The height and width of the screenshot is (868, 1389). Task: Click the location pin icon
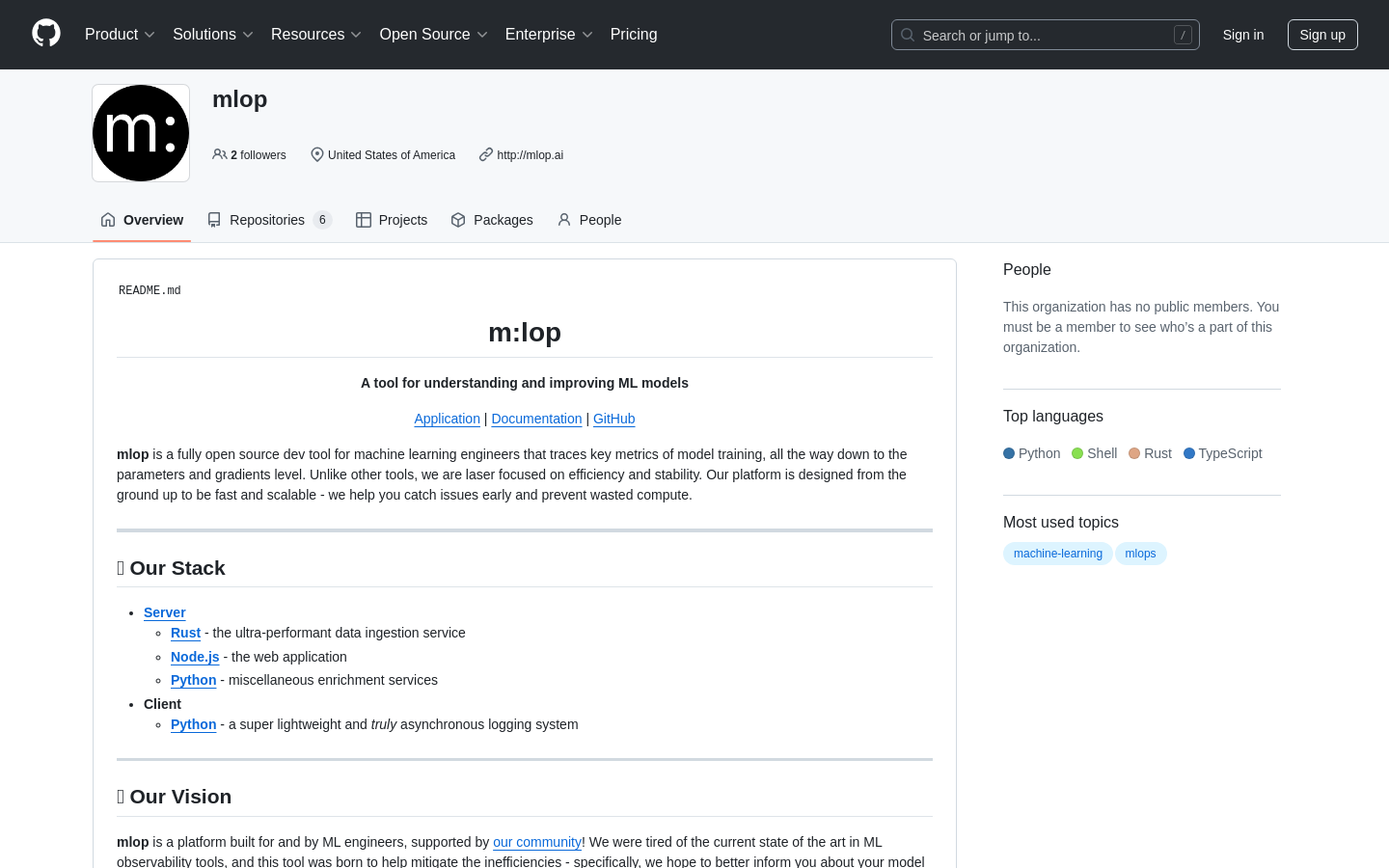[317, 154]
